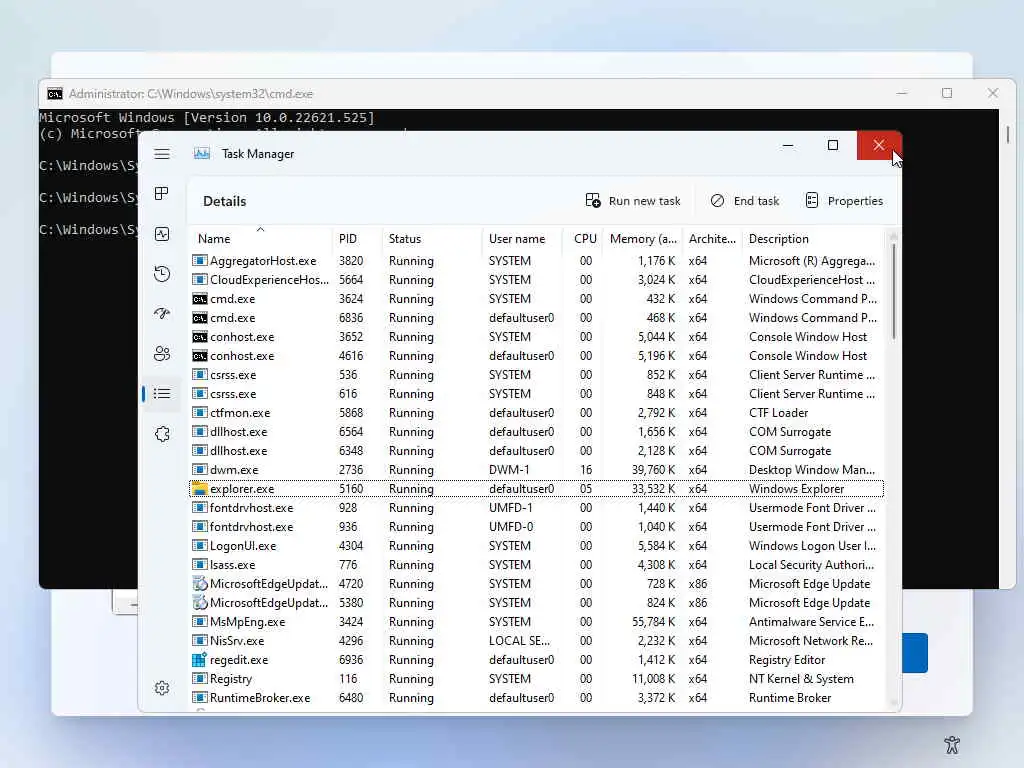Click Antimalware Service description cell
Screen dimensions: 1024x768
click(811, 622)
